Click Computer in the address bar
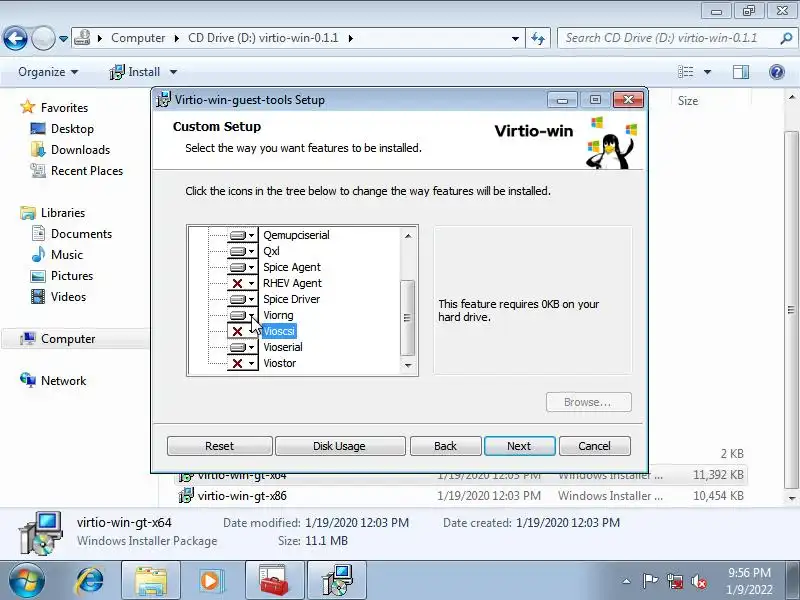Image resolution: width=800 pixels, height=600 pixels. pos(138,38)
